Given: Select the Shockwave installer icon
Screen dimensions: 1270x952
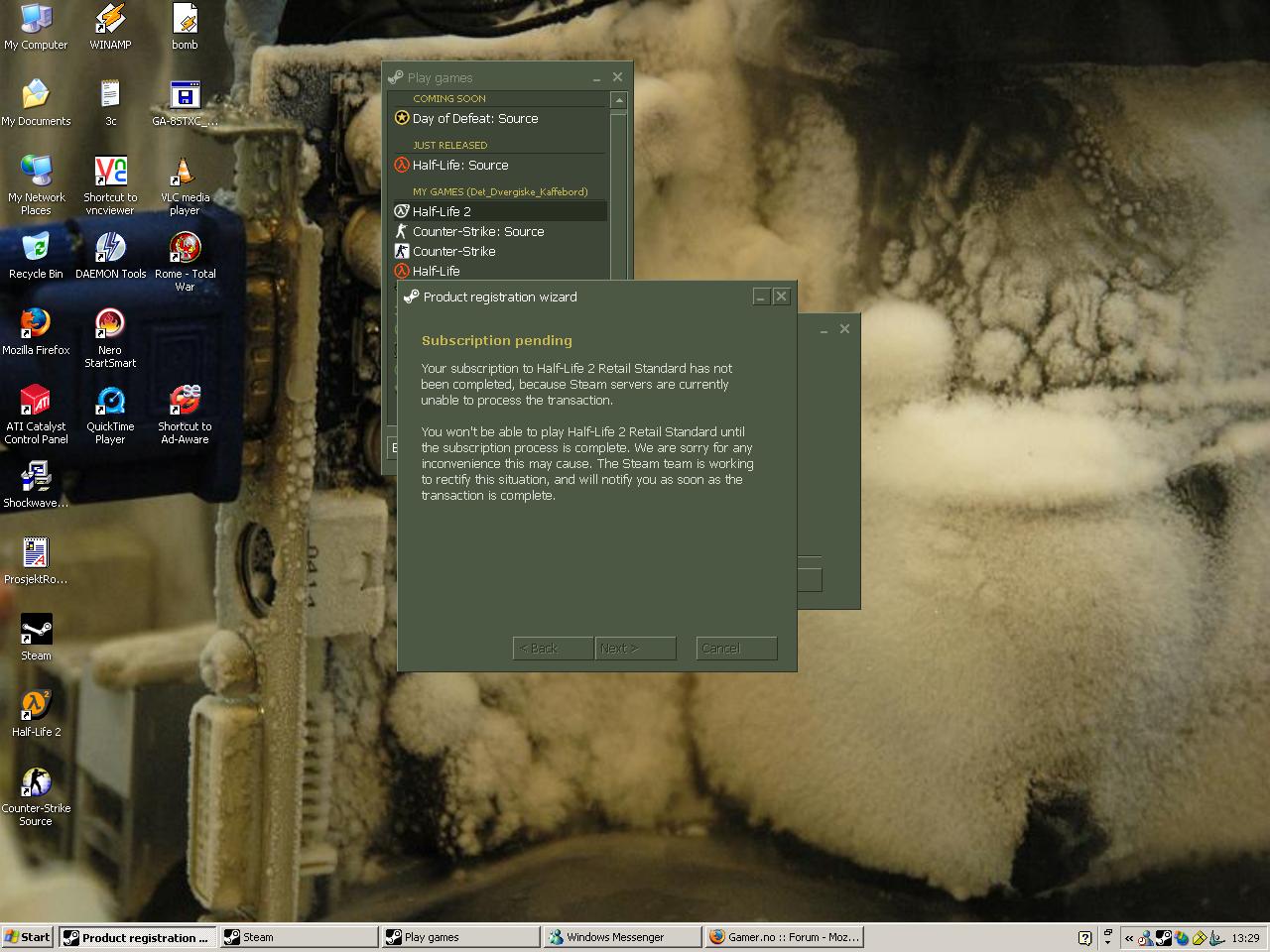Looking at the screenshot, I should [x=36, y=485].
